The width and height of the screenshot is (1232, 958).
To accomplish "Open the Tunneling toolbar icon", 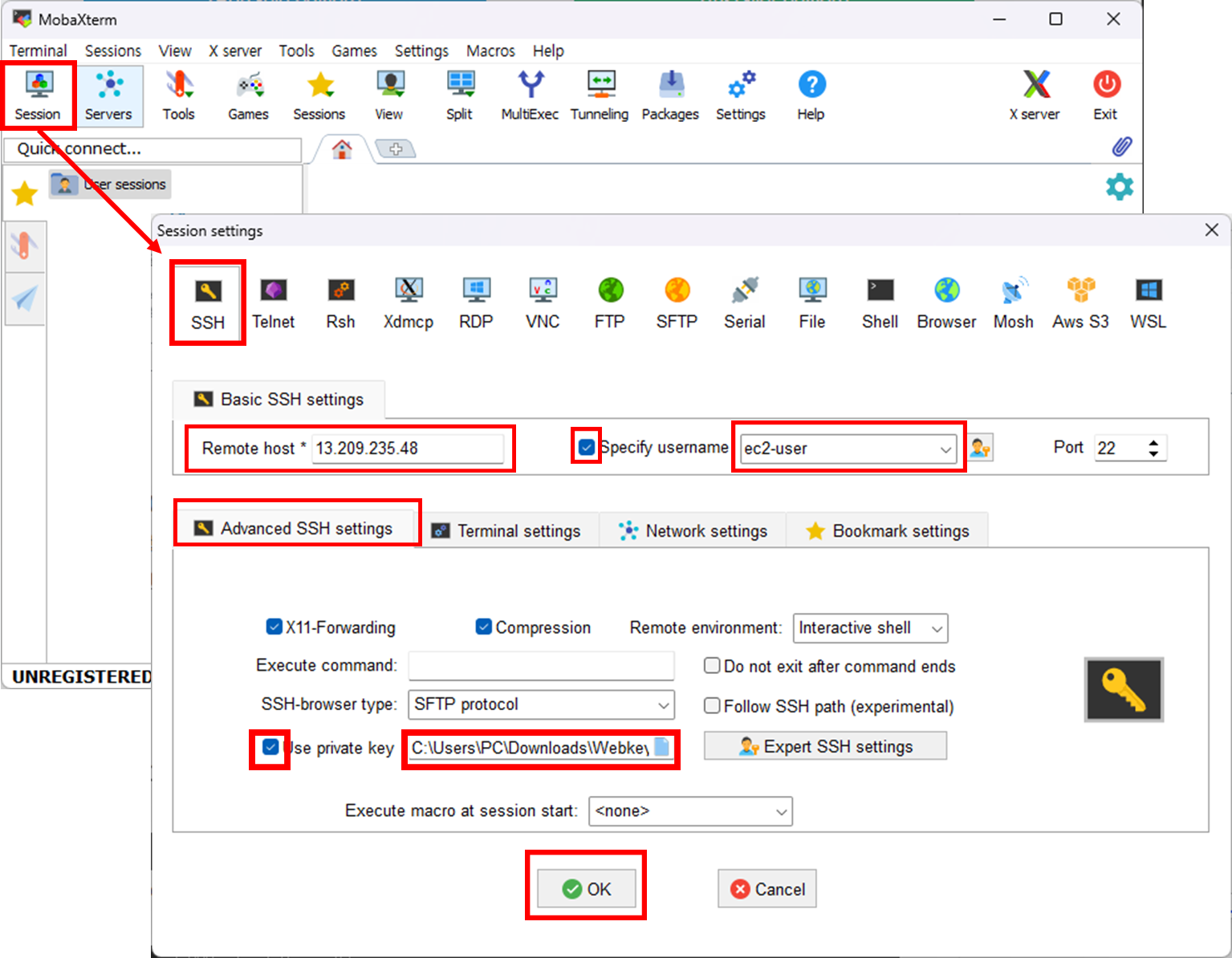I will (600, 95).
